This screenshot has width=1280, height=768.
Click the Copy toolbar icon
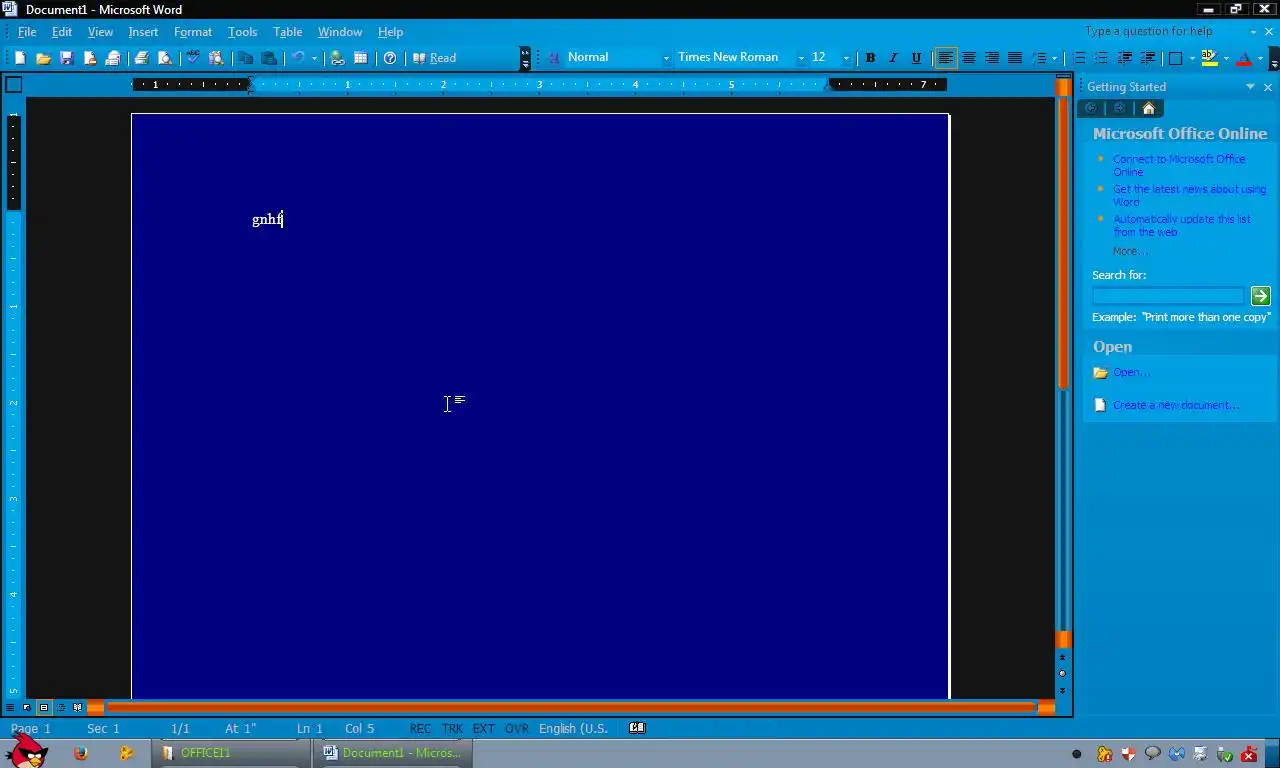tap(245, 58)
